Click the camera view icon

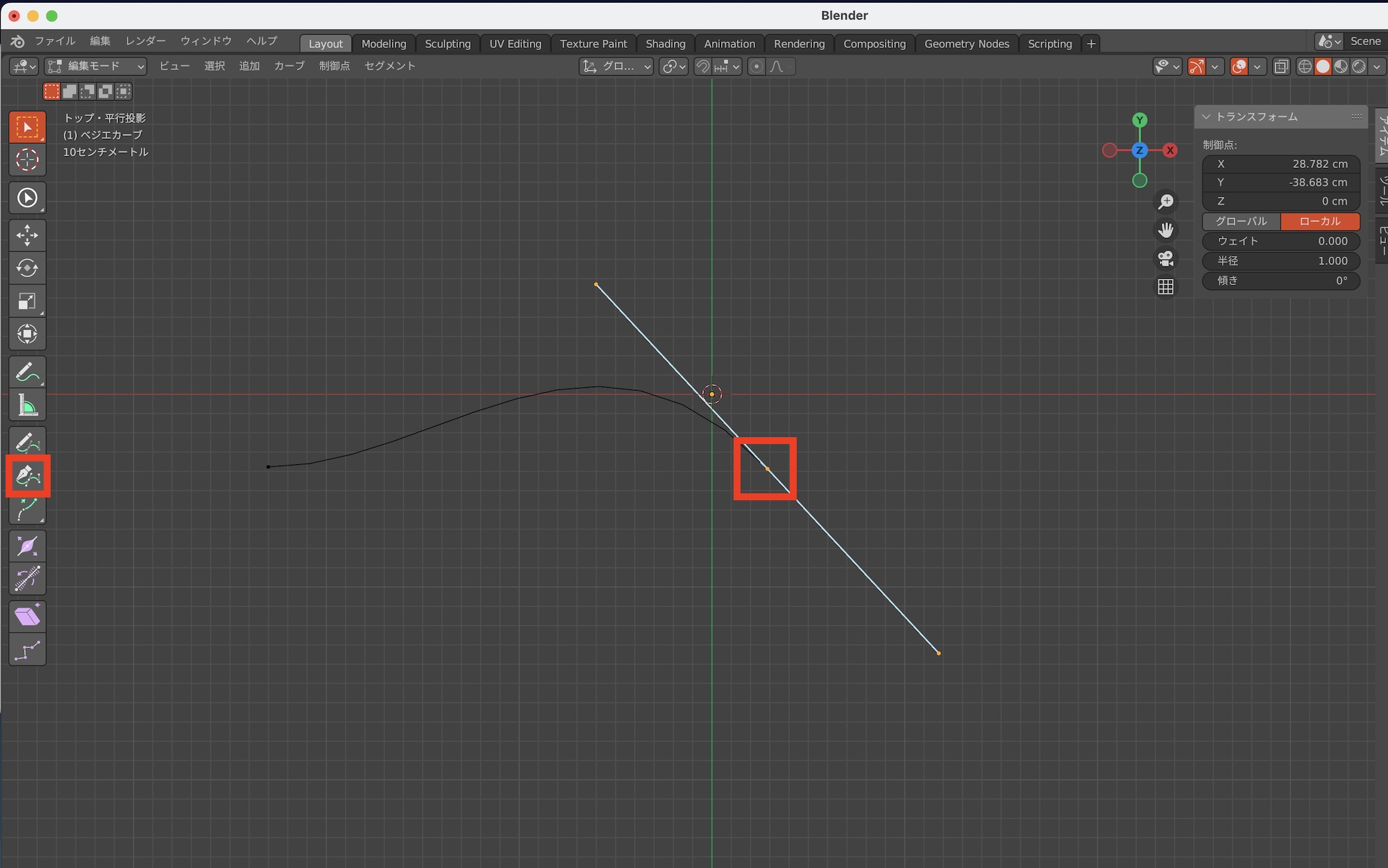[1166, 258]
